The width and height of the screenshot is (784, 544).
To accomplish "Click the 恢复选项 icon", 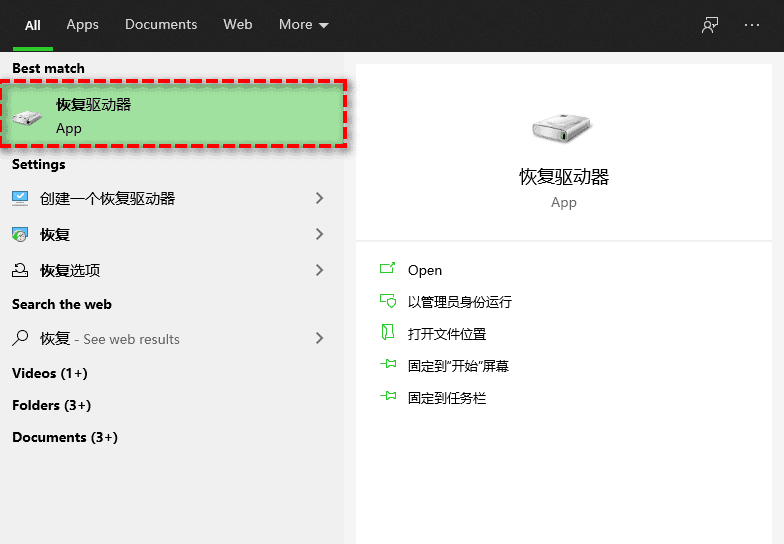I will [20, 270].
